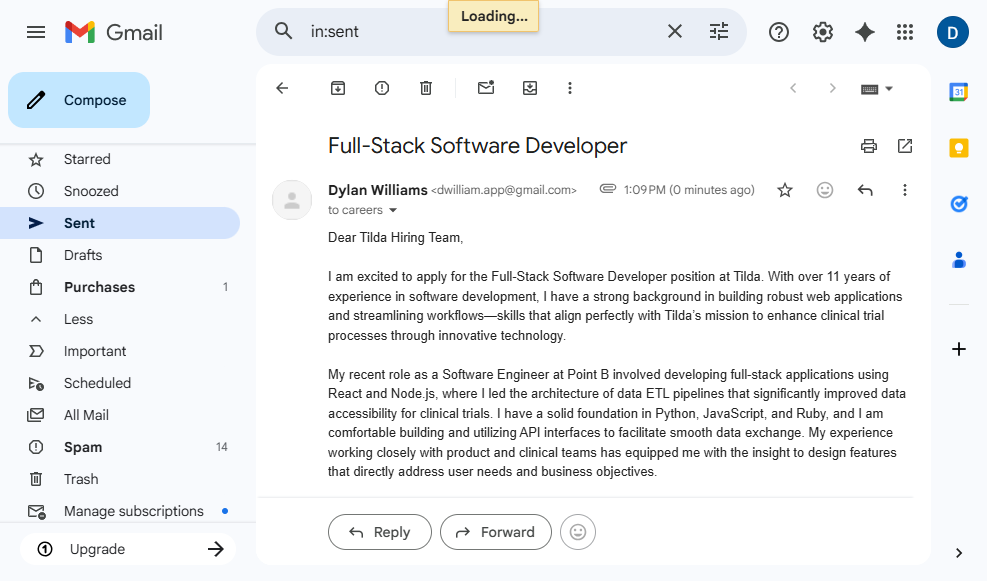The height and width of the screenshot is (581, 987).
Task: Open the email in a new window
Action: tap(905, 146)
